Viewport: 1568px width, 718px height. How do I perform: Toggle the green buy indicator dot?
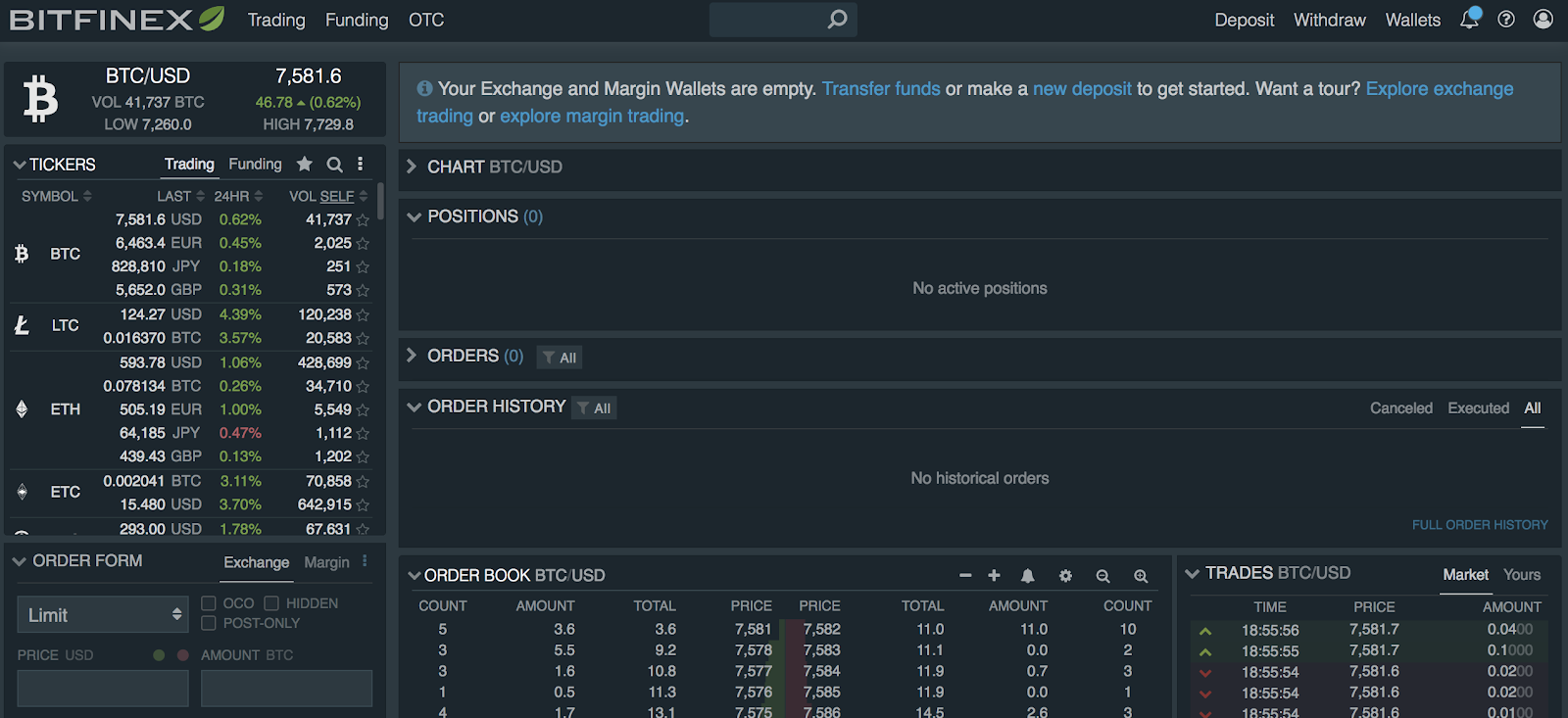[x=159, y=654]
